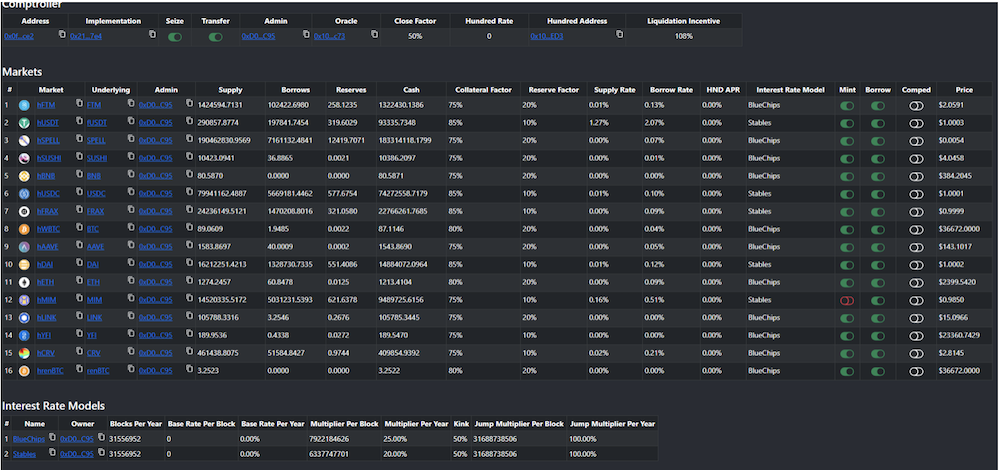Toggle the Comptroller Transfer switch
The image size is (1000, 470).
216,37
